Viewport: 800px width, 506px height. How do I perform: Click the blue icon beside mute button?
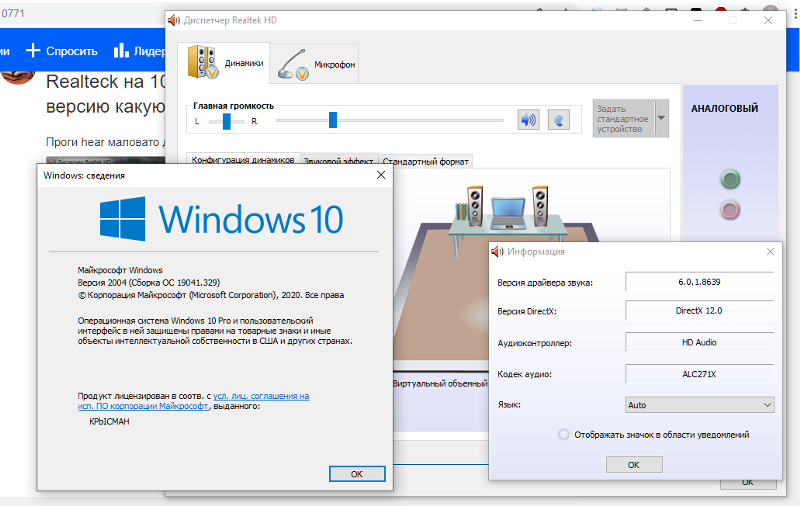(559, 120)
